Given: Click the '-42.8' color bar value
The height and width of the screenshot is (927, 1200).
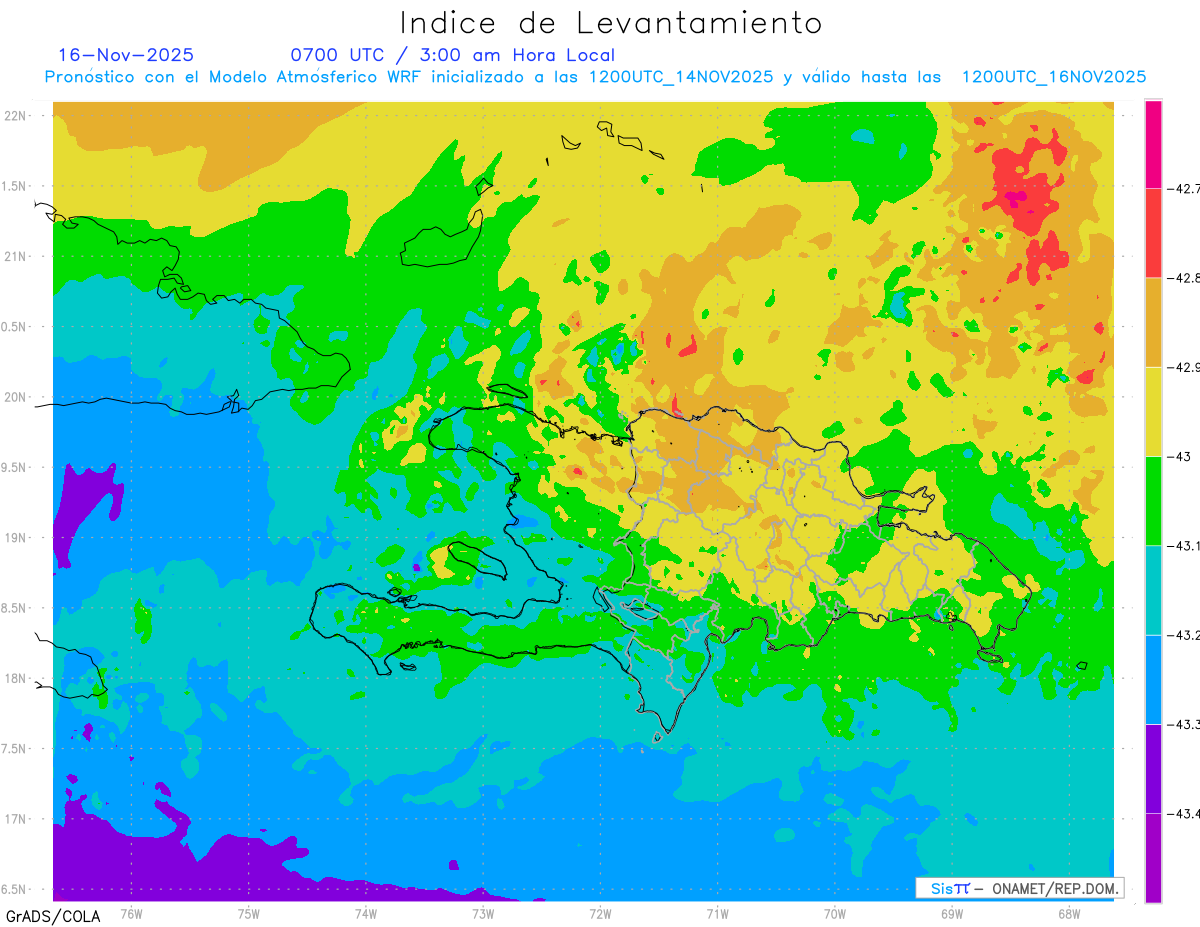Looking at the screenshot, I should [x=1183, y=278].
